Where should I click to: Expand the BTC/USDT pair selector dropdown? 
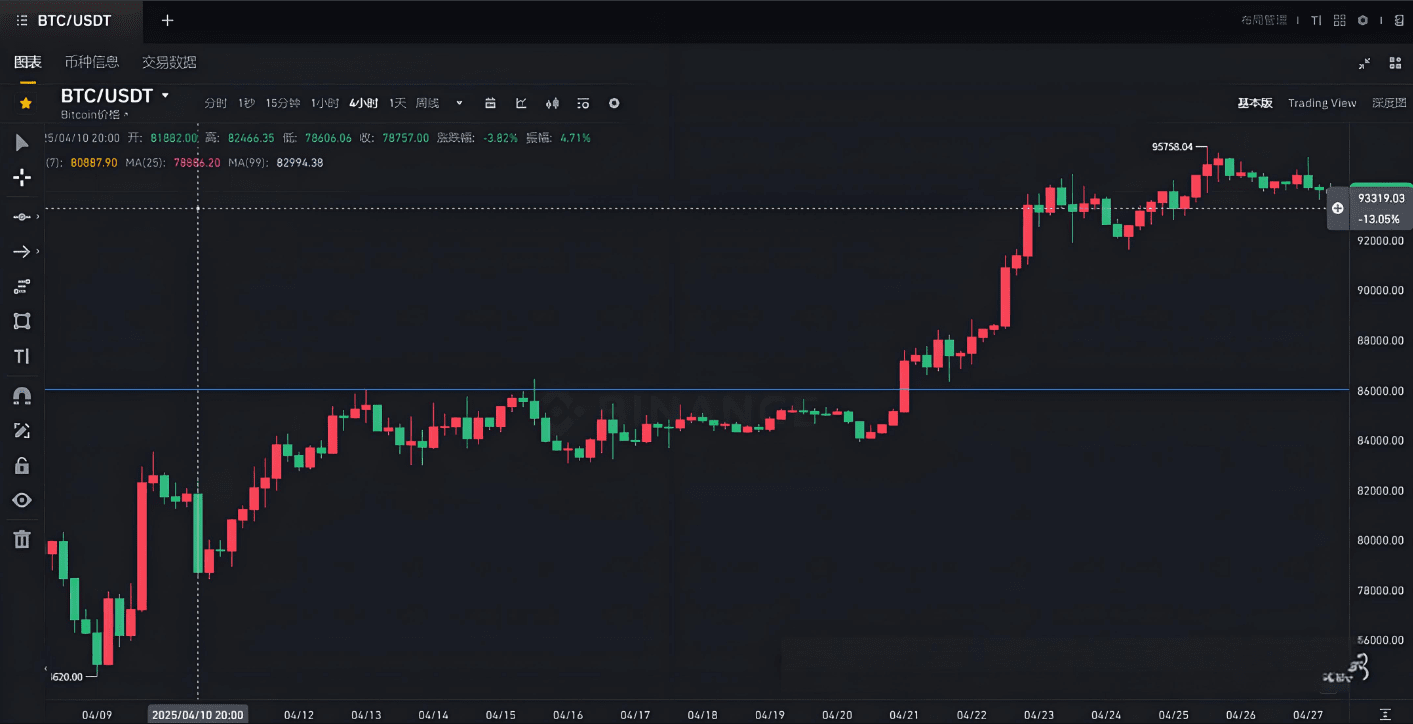pos(165,96)
